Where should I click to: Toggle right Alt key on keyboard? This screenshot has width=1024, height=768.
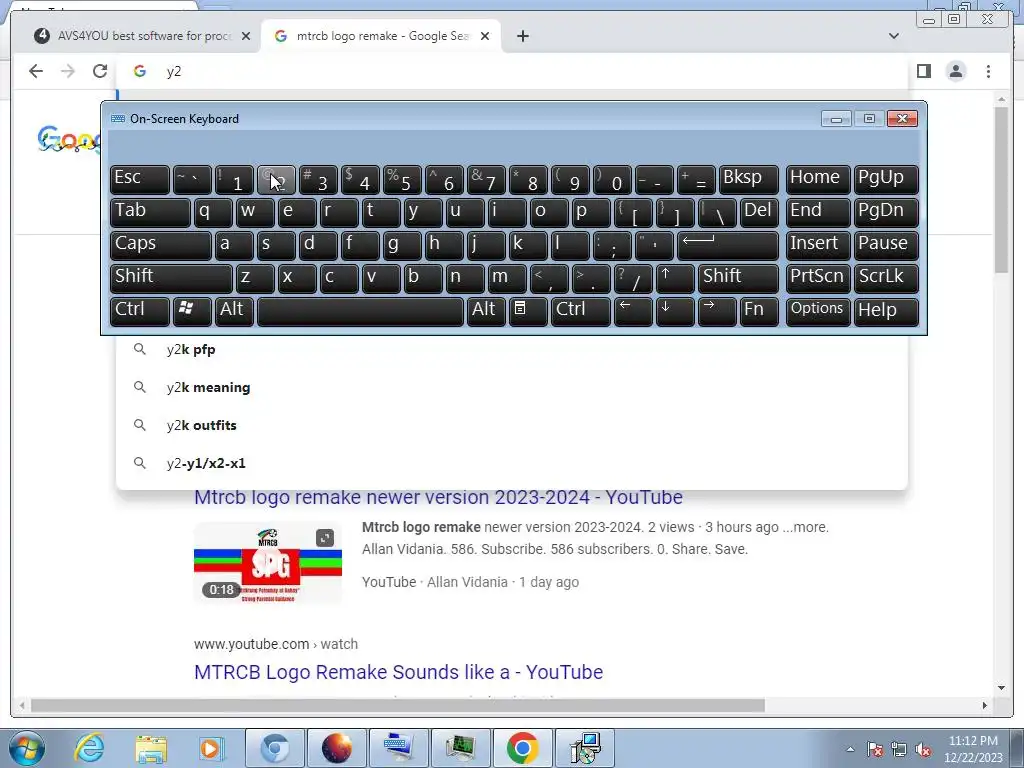click(485, 311)
